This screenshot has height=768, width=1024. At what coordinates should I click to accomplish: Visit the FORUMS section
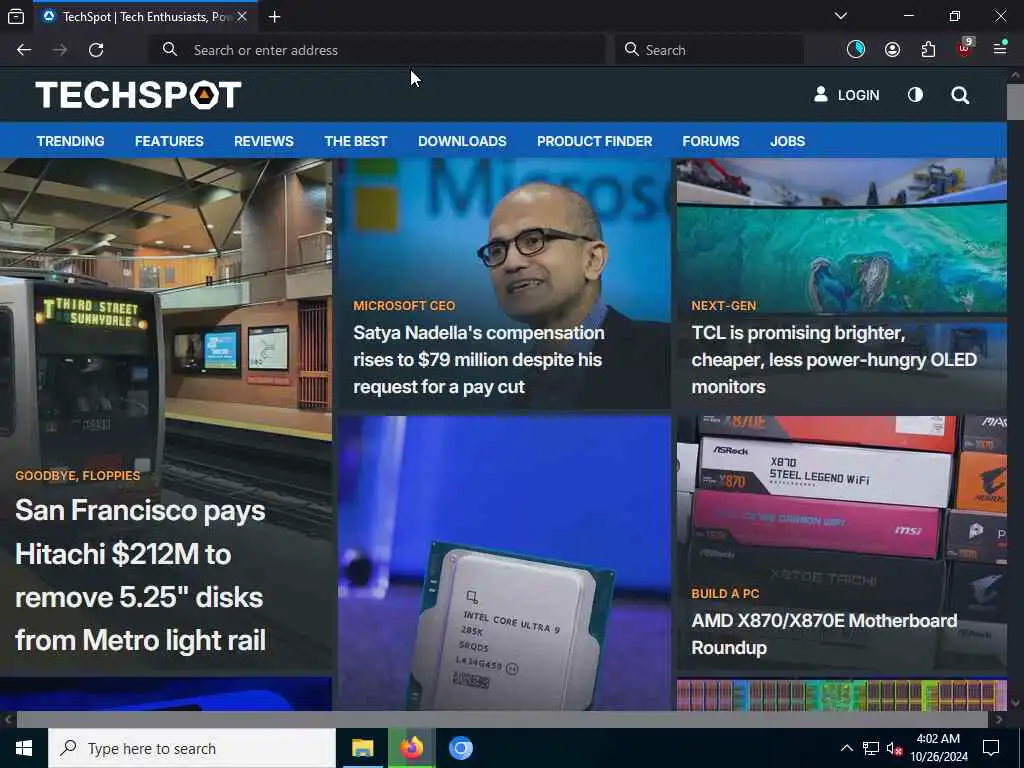point(711,141)
